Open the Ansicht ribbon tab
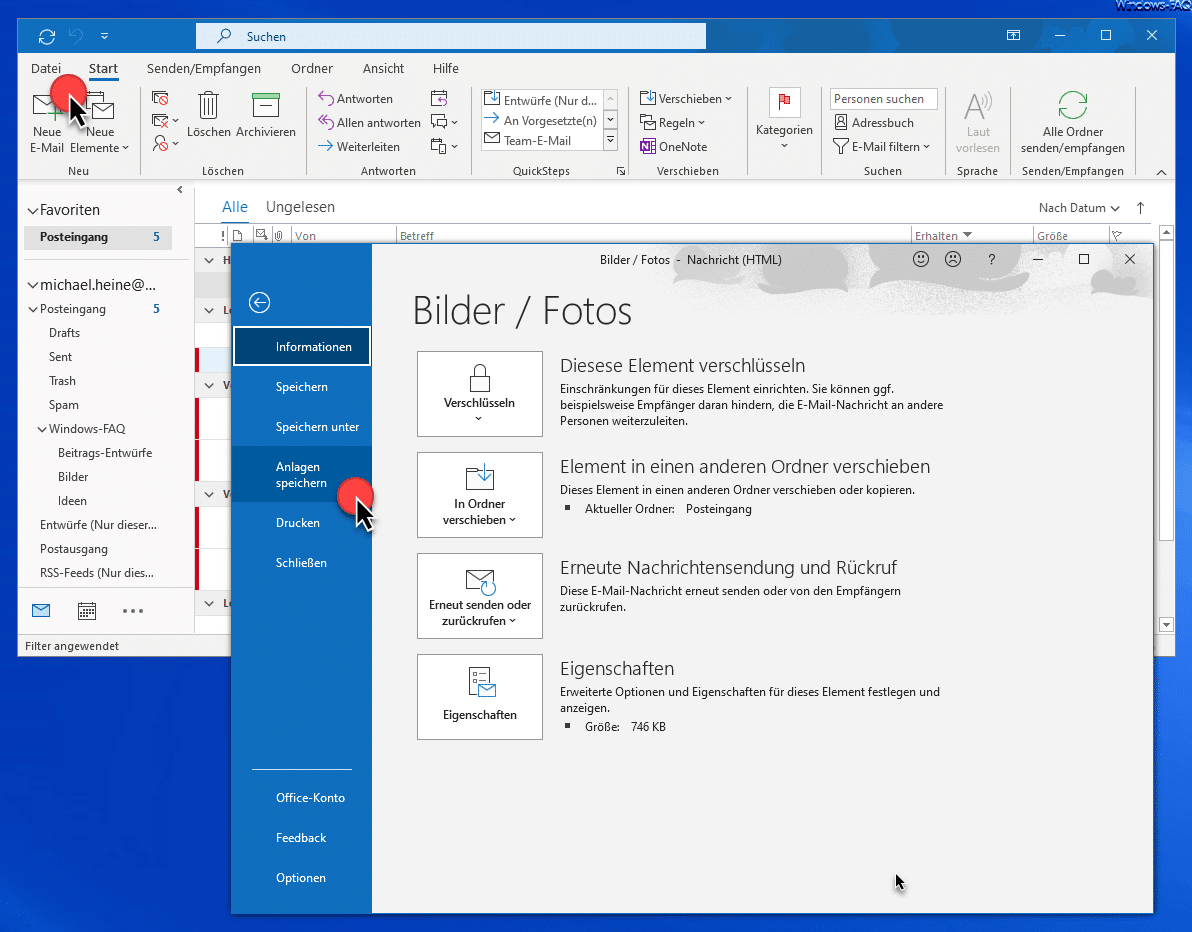 click(x=383, y=68)
